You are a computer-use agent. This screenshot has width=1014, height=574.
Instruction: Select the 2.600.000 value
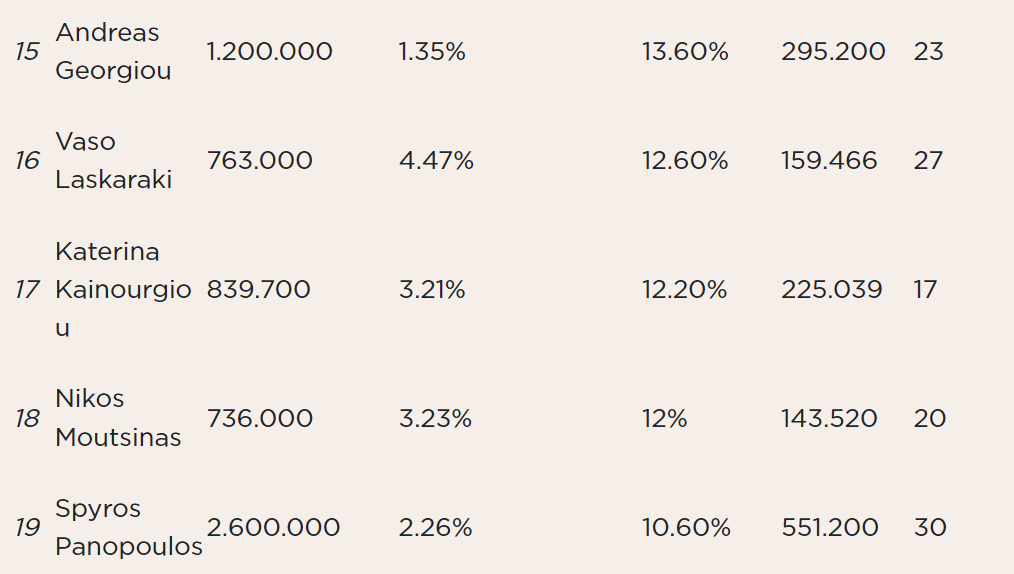point(273,527)
